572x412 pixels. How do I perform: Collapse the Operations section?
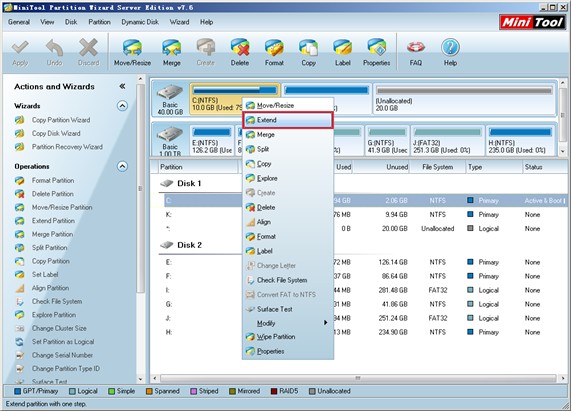[122, 166]
